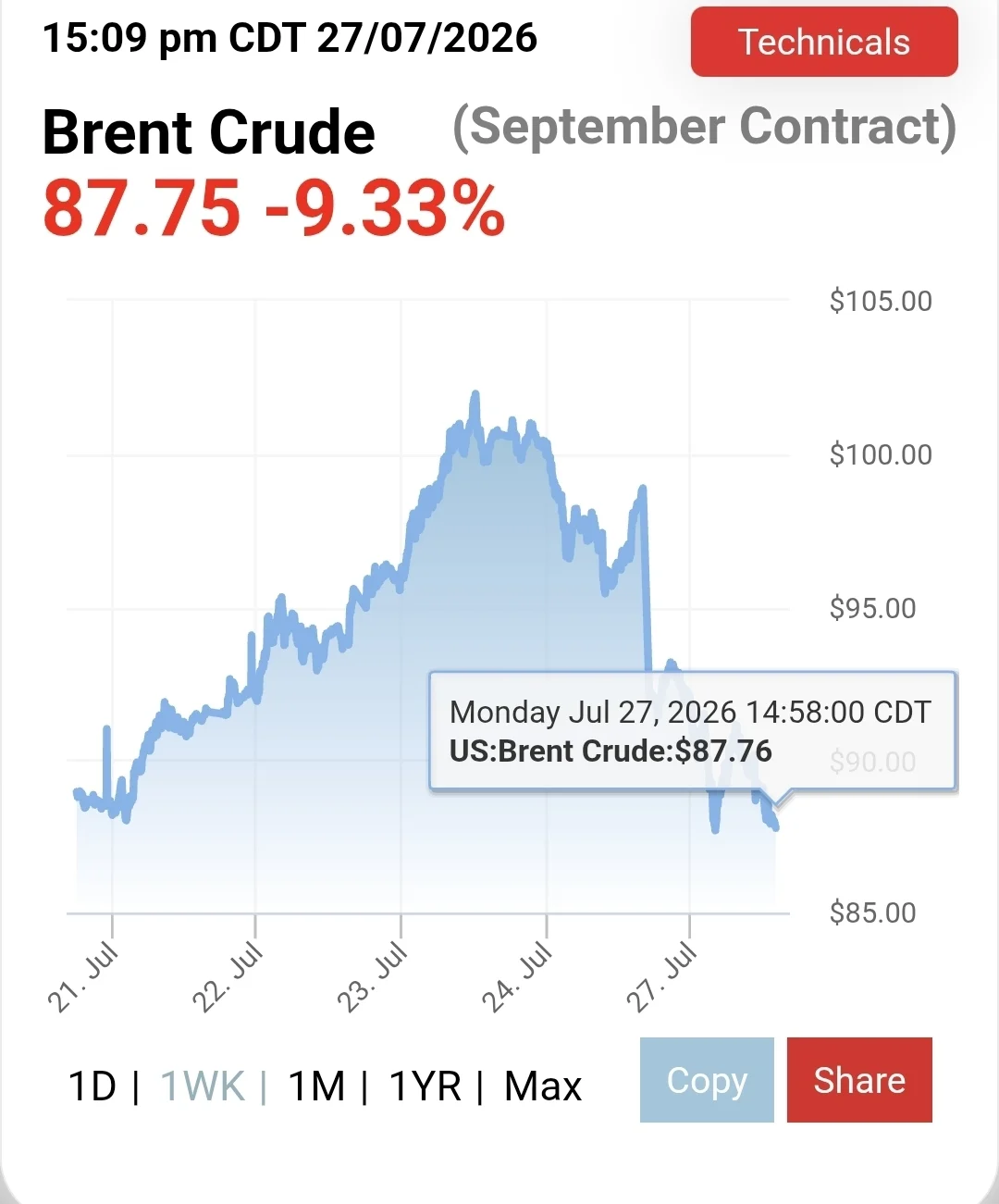Switch chart to 1YR range
This screenshot has width=999, height=1204.
point(425,1086)
